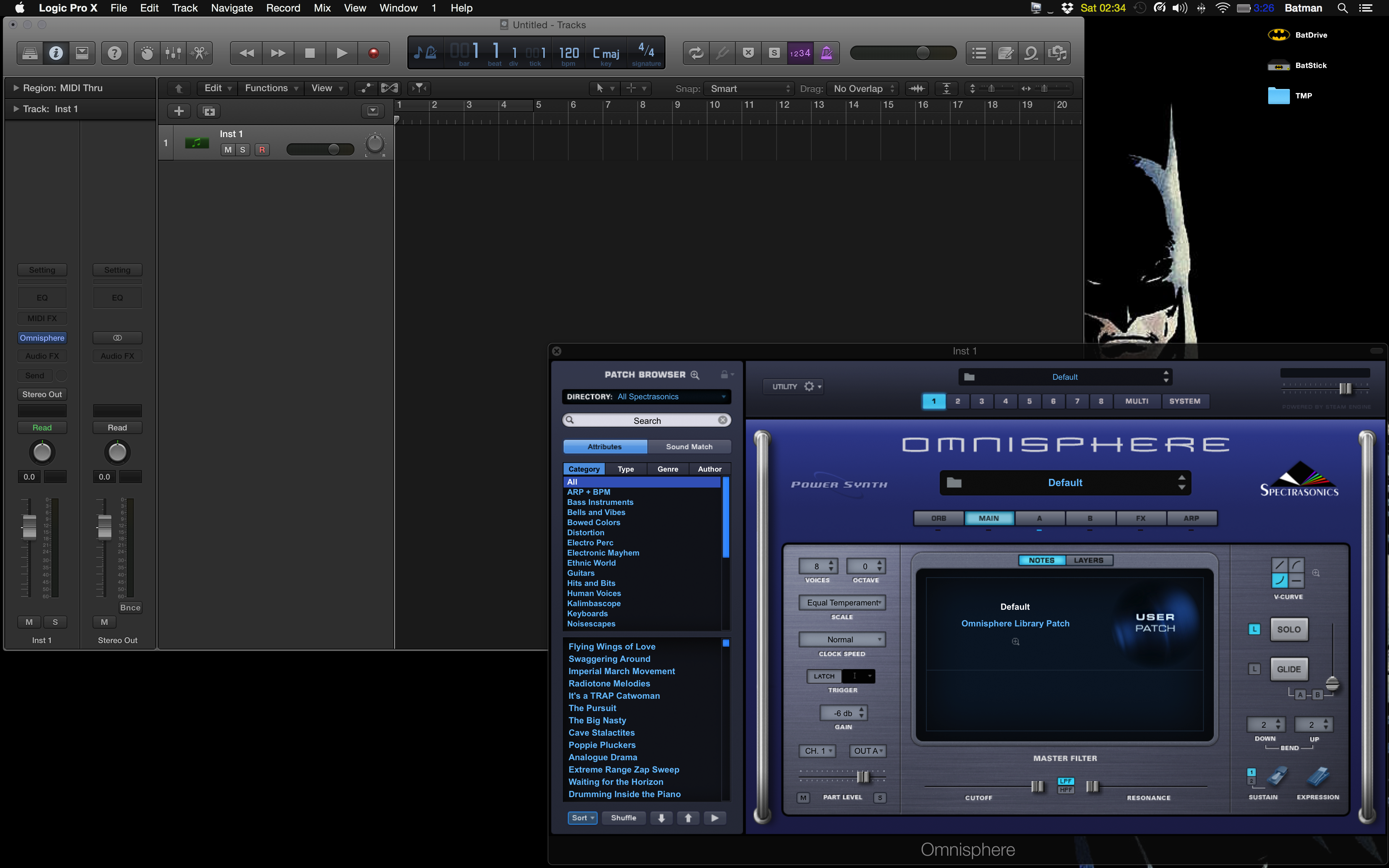1389x868 pixels.
Task: Click the duplicate track button
Action: click(209, 111)
